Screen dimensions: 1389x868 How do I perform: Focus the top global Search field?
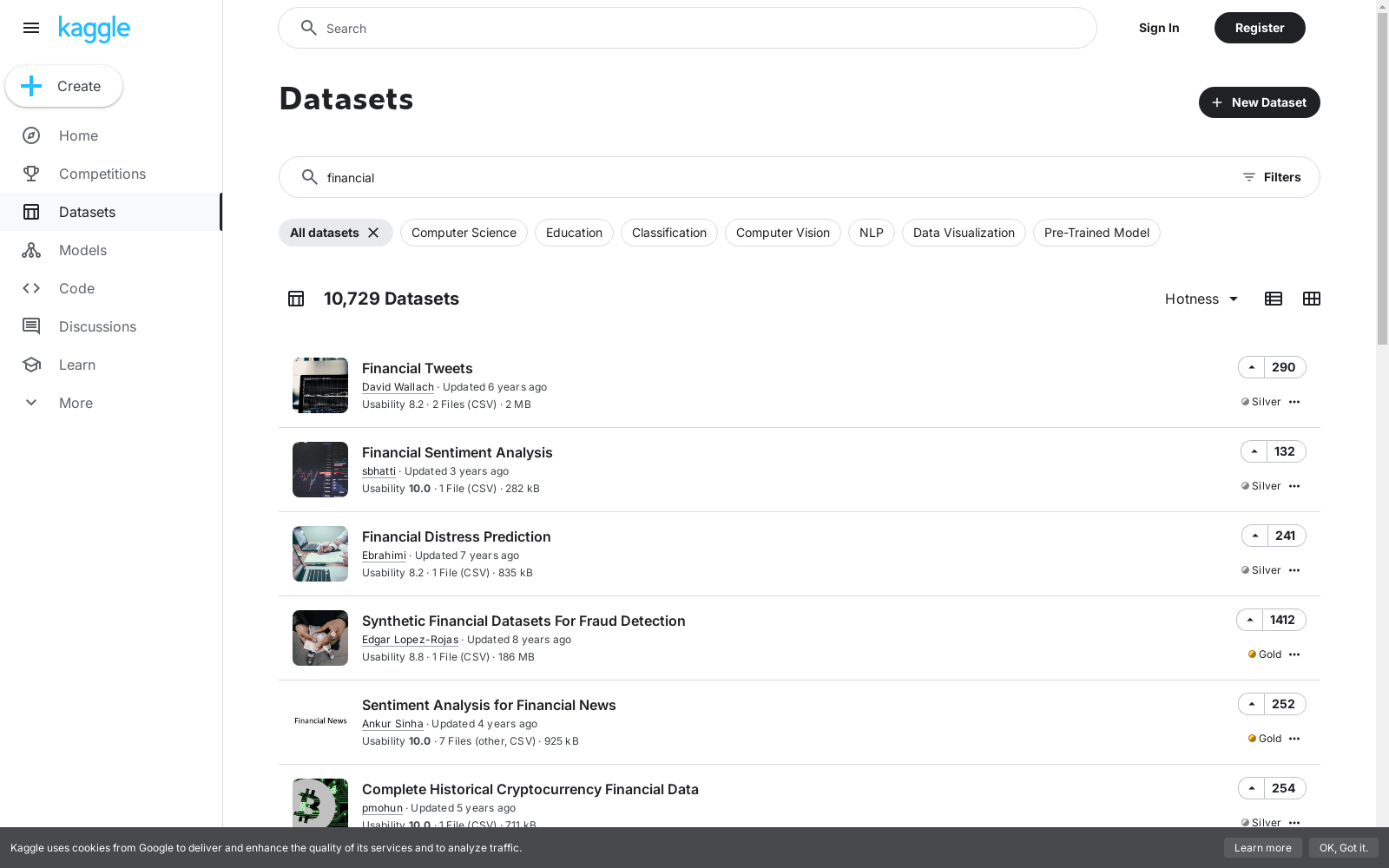click(x=687, y=28)
